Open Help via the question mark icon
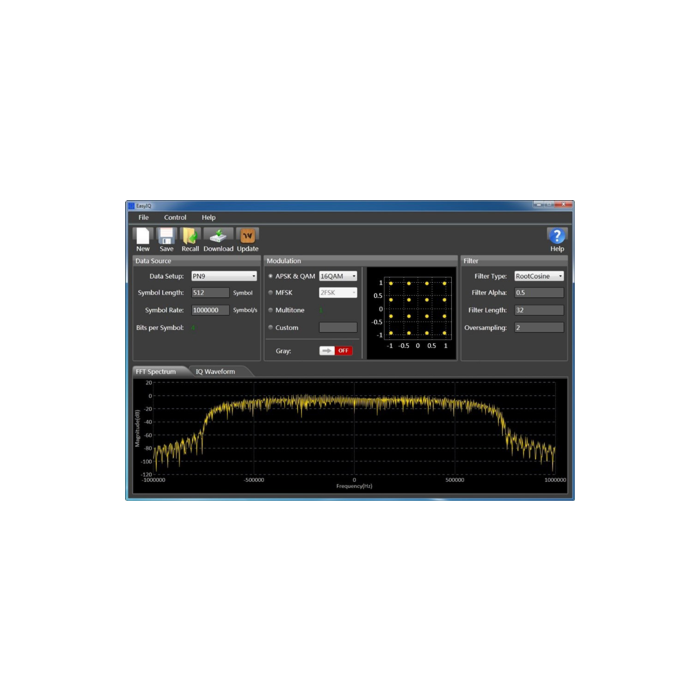 click(557, 237)
